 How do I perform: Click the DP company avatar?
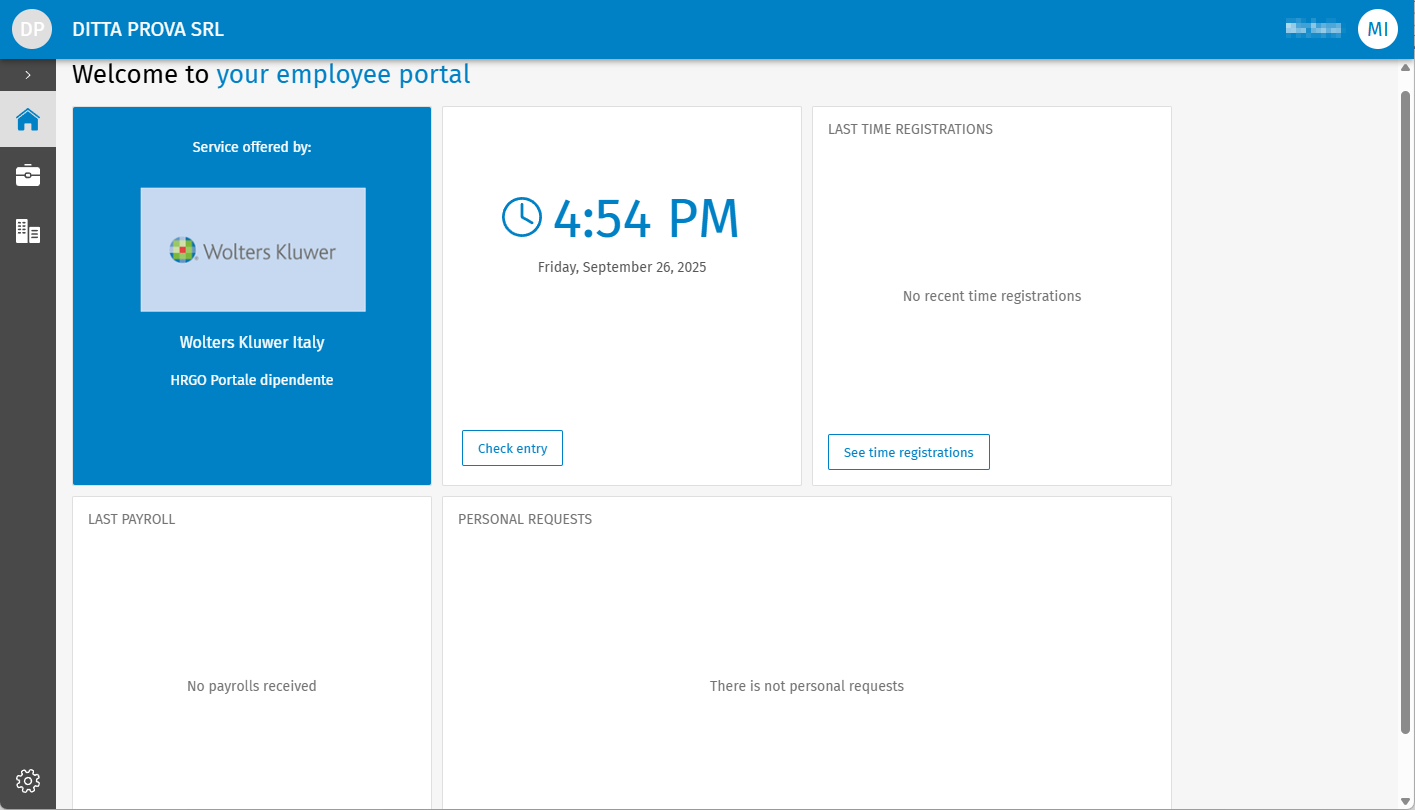click(31, 29)
